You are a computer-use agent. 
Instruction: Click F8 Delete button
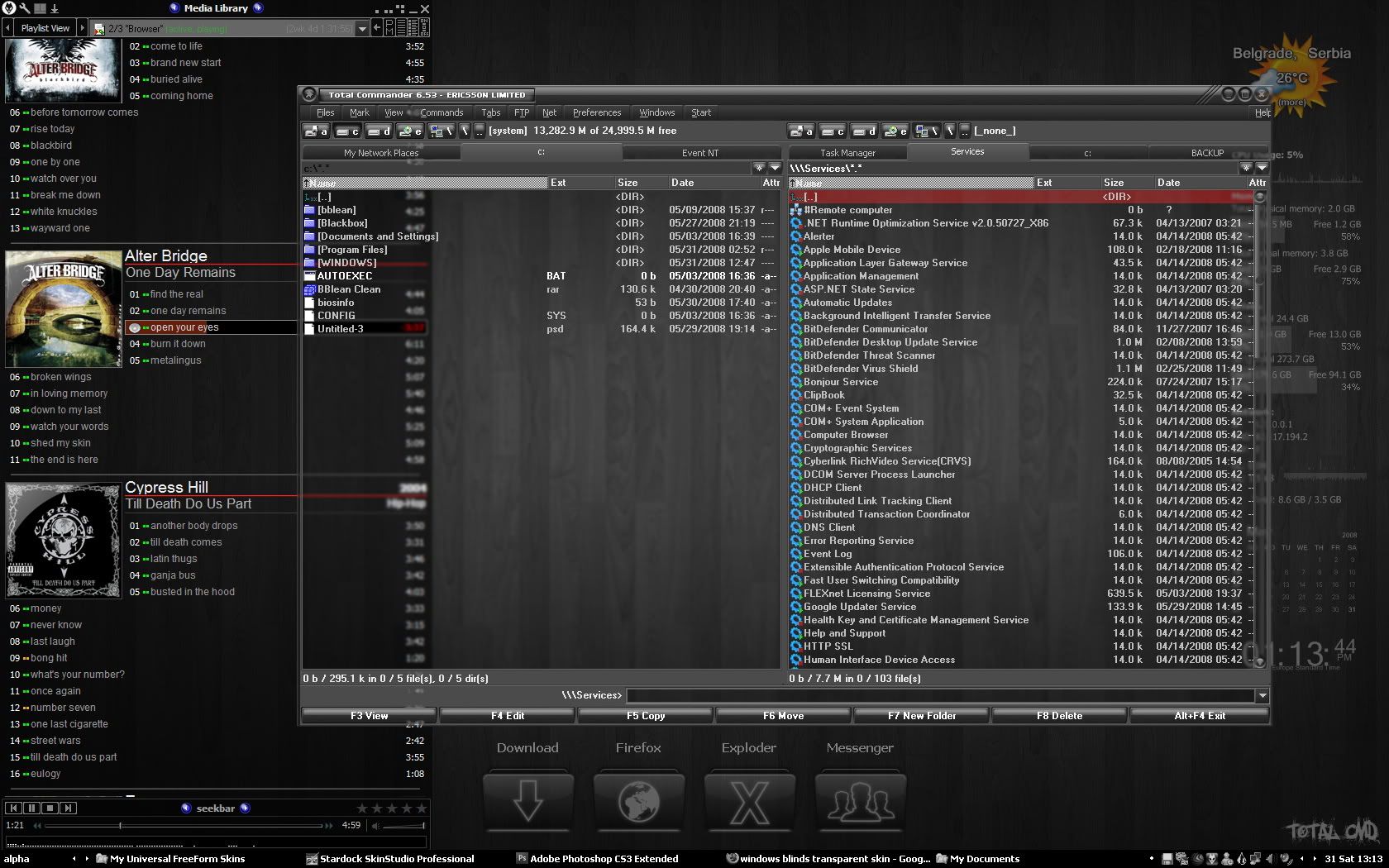coord(1060,716)
